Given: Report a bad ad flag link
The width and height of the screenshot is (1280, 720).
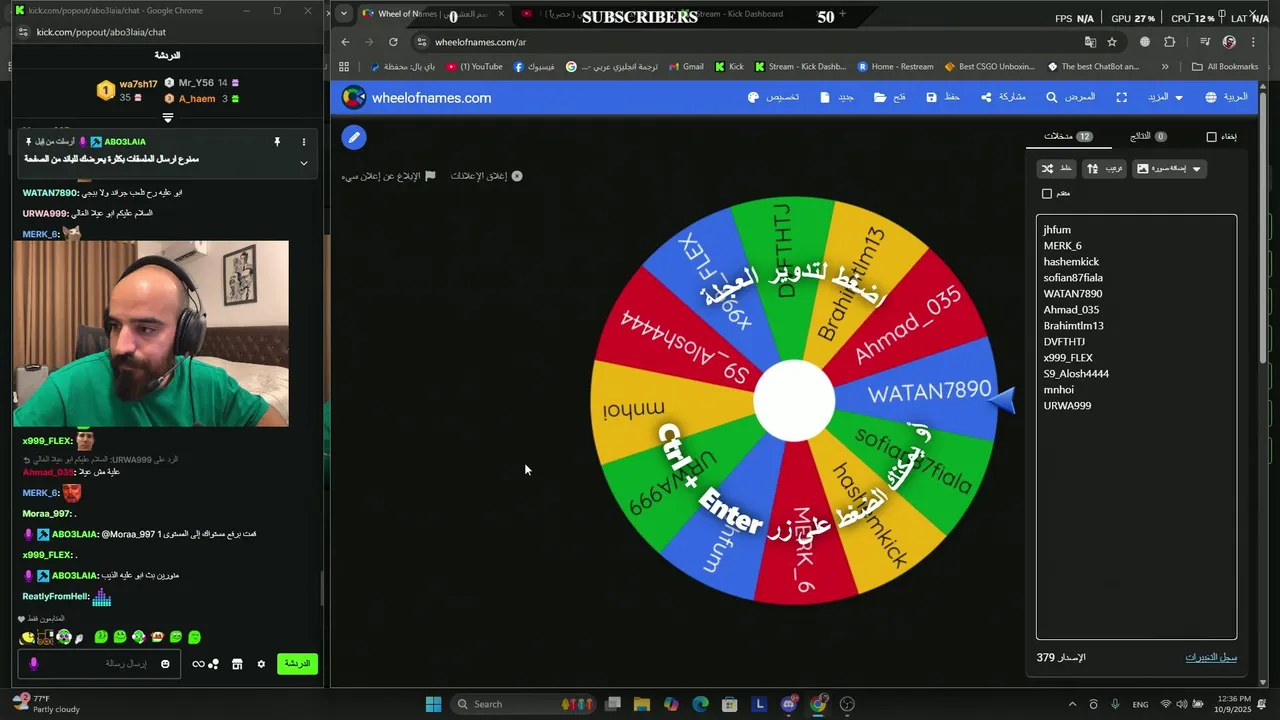Looking at the screenshot, I should coord(388,176).
